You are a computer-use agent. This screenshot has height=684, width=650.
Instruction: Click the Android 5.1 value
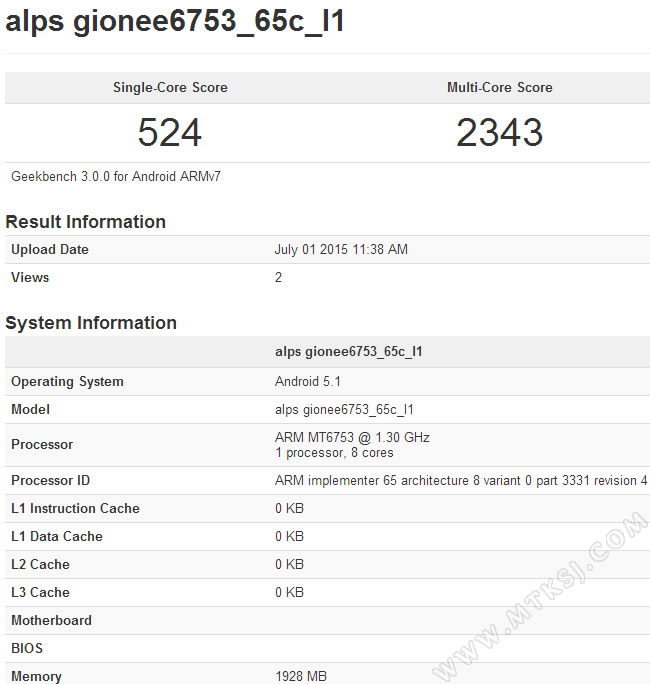308,382
